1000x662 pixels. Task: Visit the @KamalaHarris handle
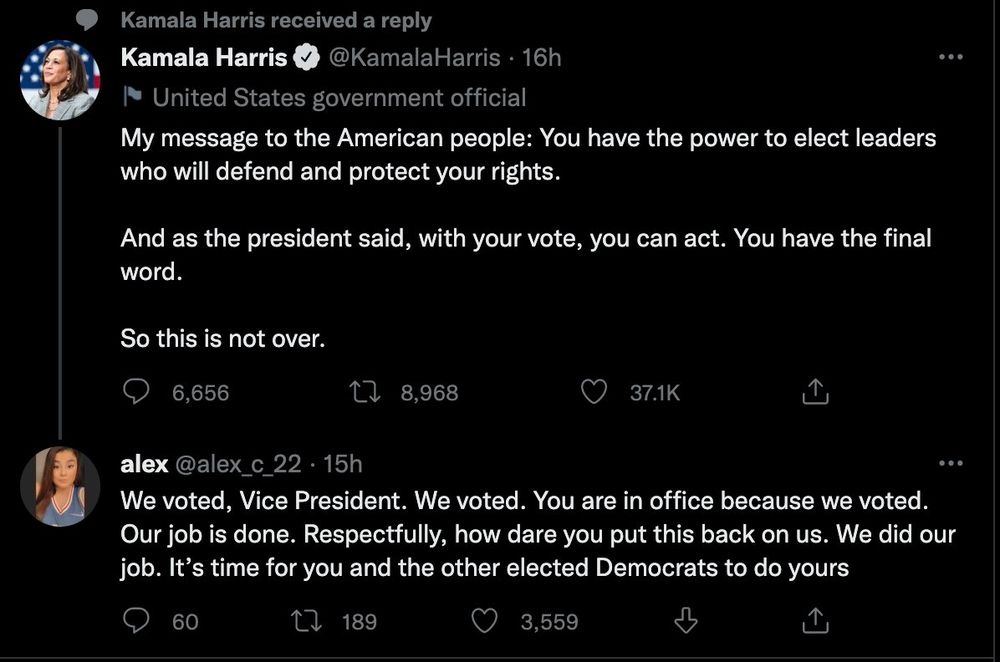(414, 58)
